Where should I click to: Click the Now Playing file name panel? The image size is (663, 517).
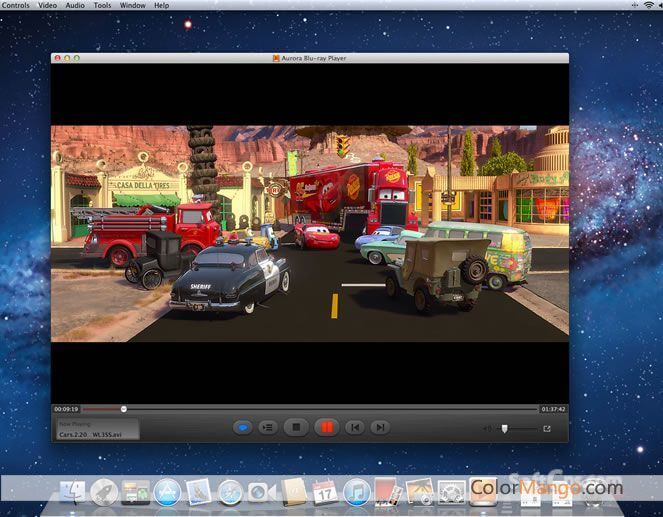96,430
